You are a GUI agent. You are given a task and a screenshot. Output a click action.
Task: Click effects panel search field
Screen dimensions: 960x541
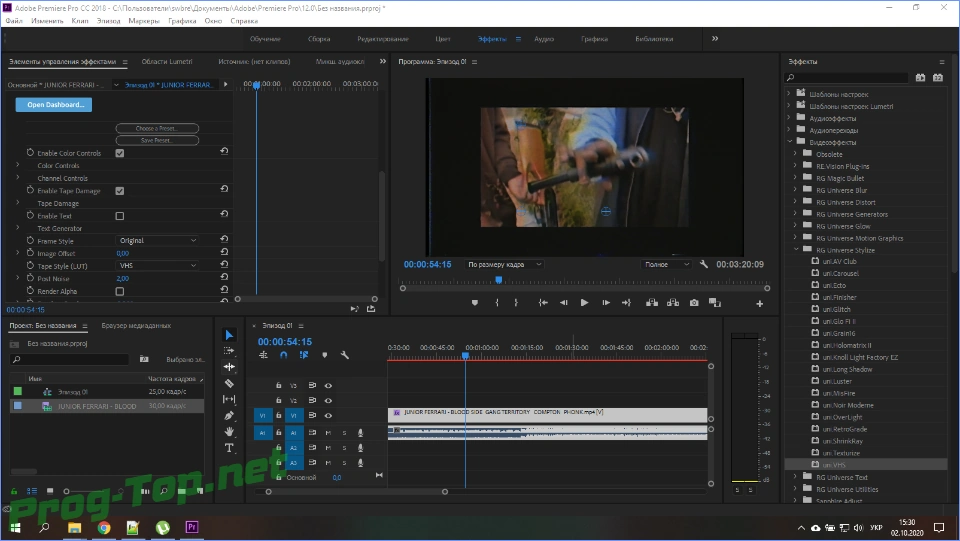848,78
